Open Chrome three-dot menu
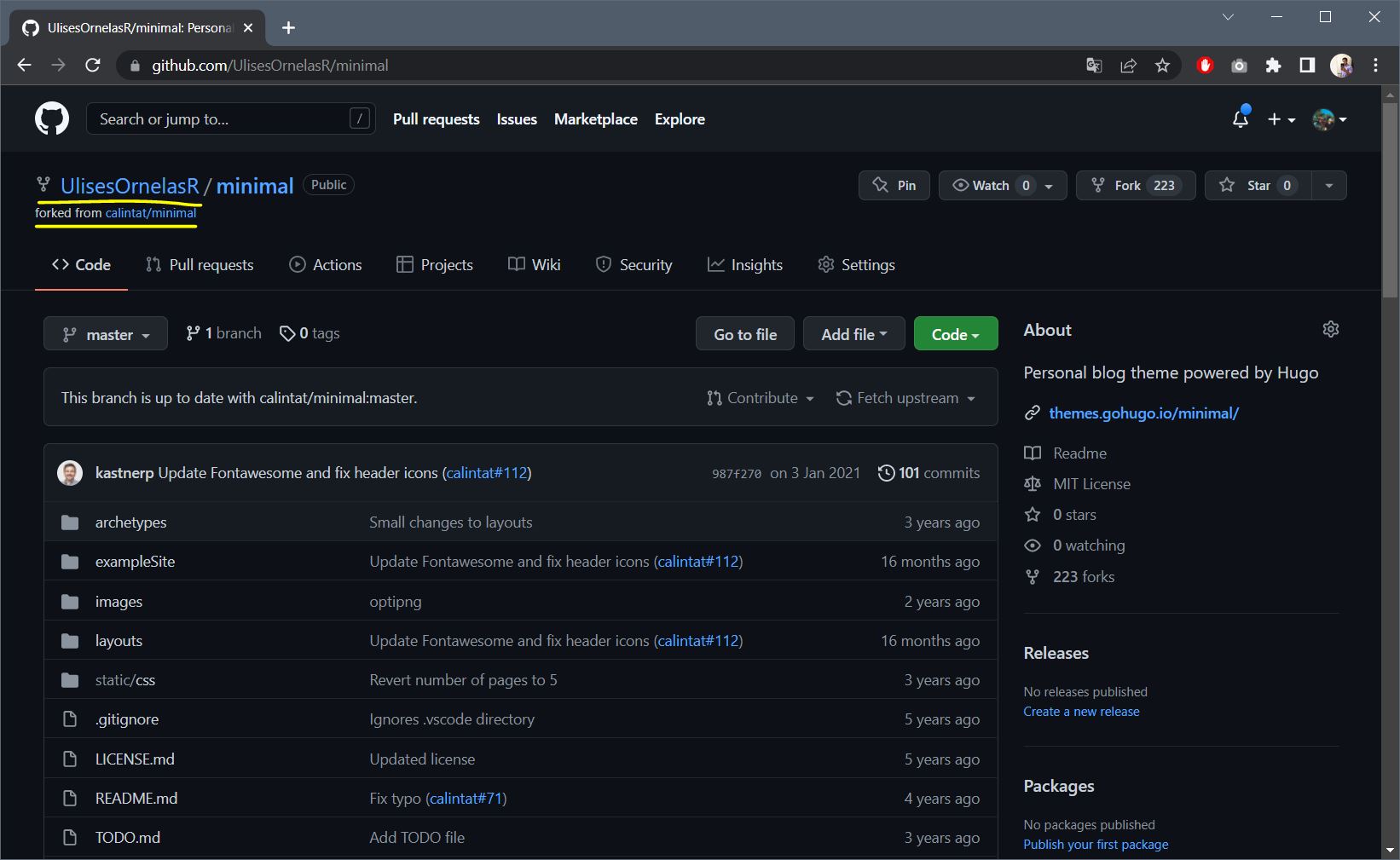1400x860 pixels. (1375, 66)
